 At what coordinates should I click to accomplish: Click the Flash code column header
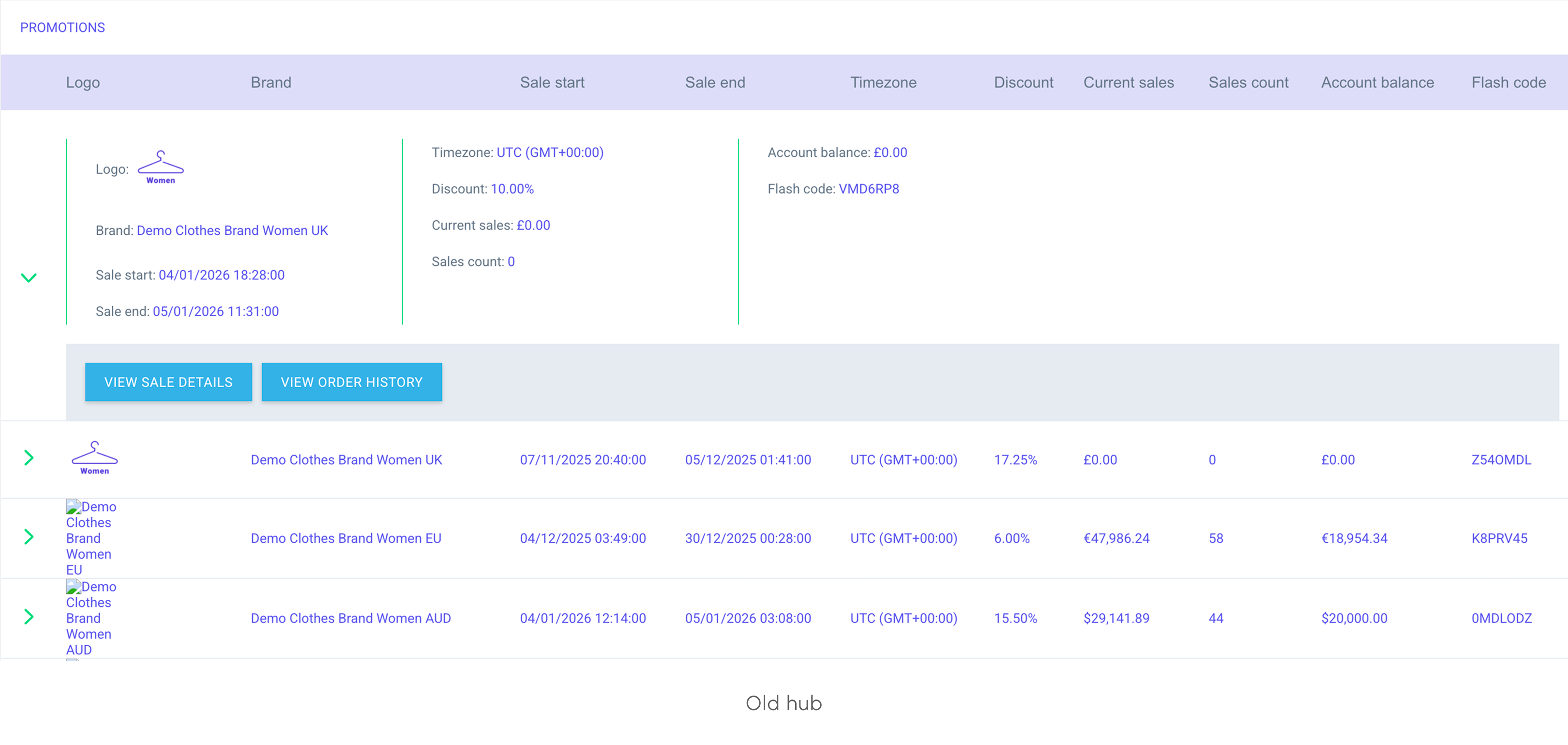pos(1508,82)
